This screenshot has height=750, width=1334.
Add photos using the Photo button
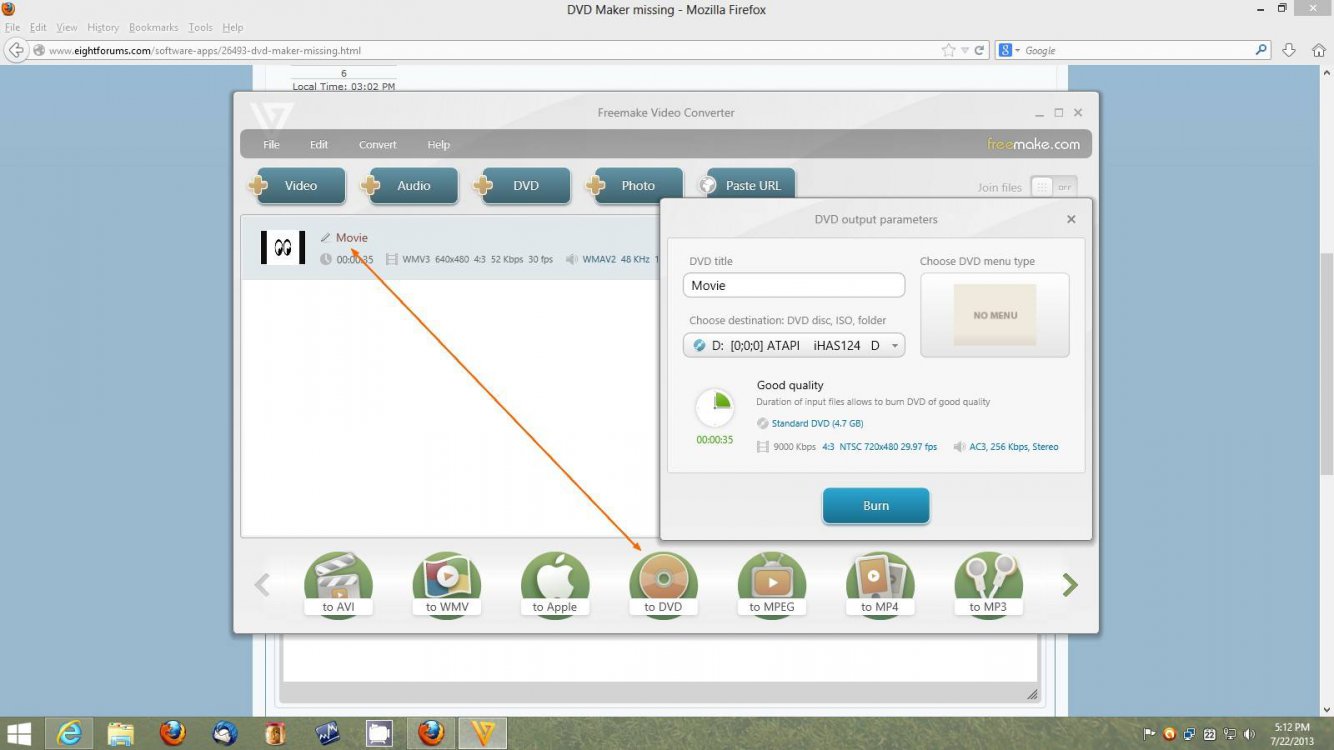[x=635, y=186]
